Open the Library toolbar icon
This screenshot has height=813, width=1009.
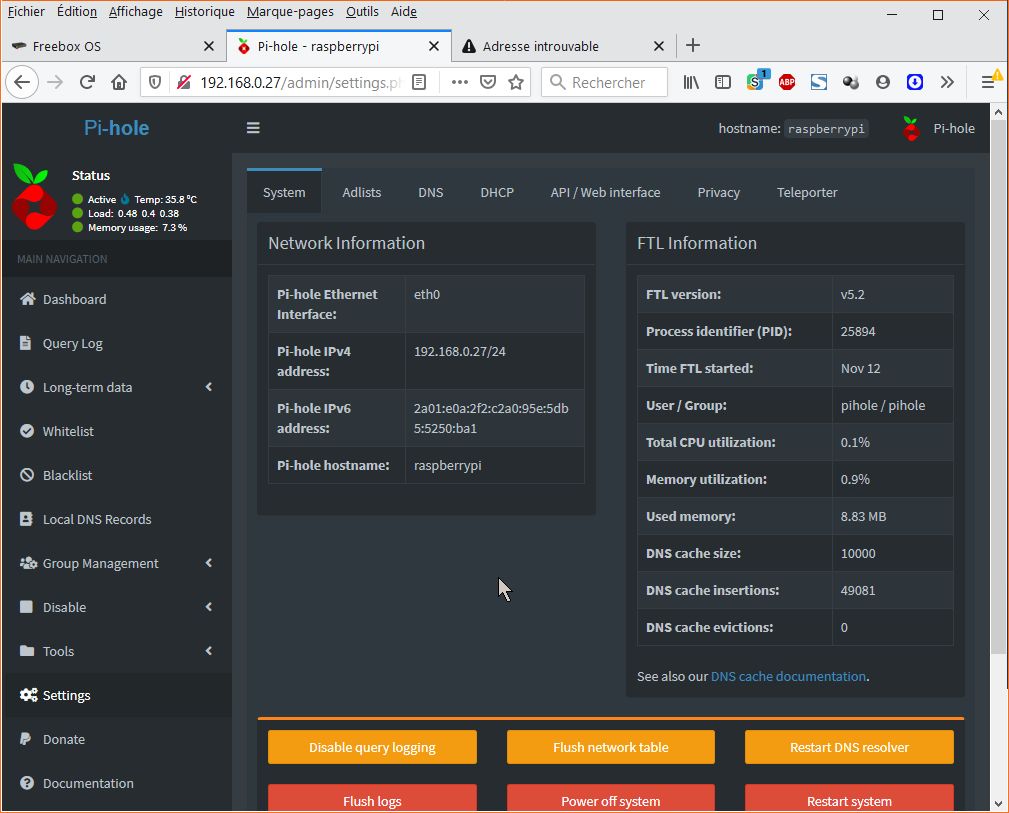click(691, 82)
